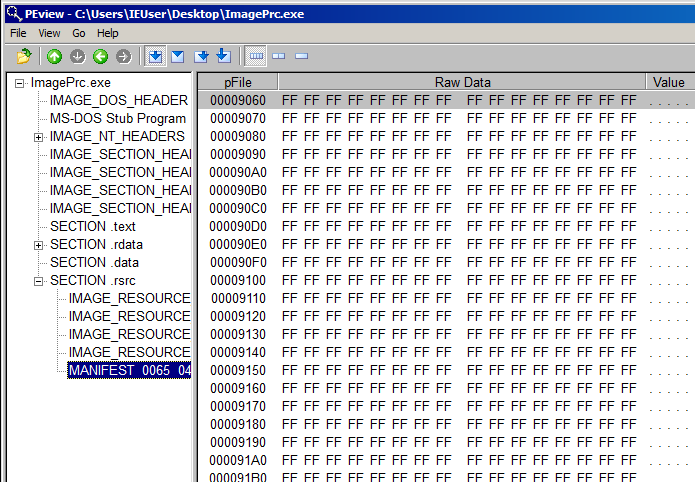Image resolution: width=695 pixels, height=482 pixels.
Task: Toggle the pressed byte-width view icon
Action: pos(256,56)
